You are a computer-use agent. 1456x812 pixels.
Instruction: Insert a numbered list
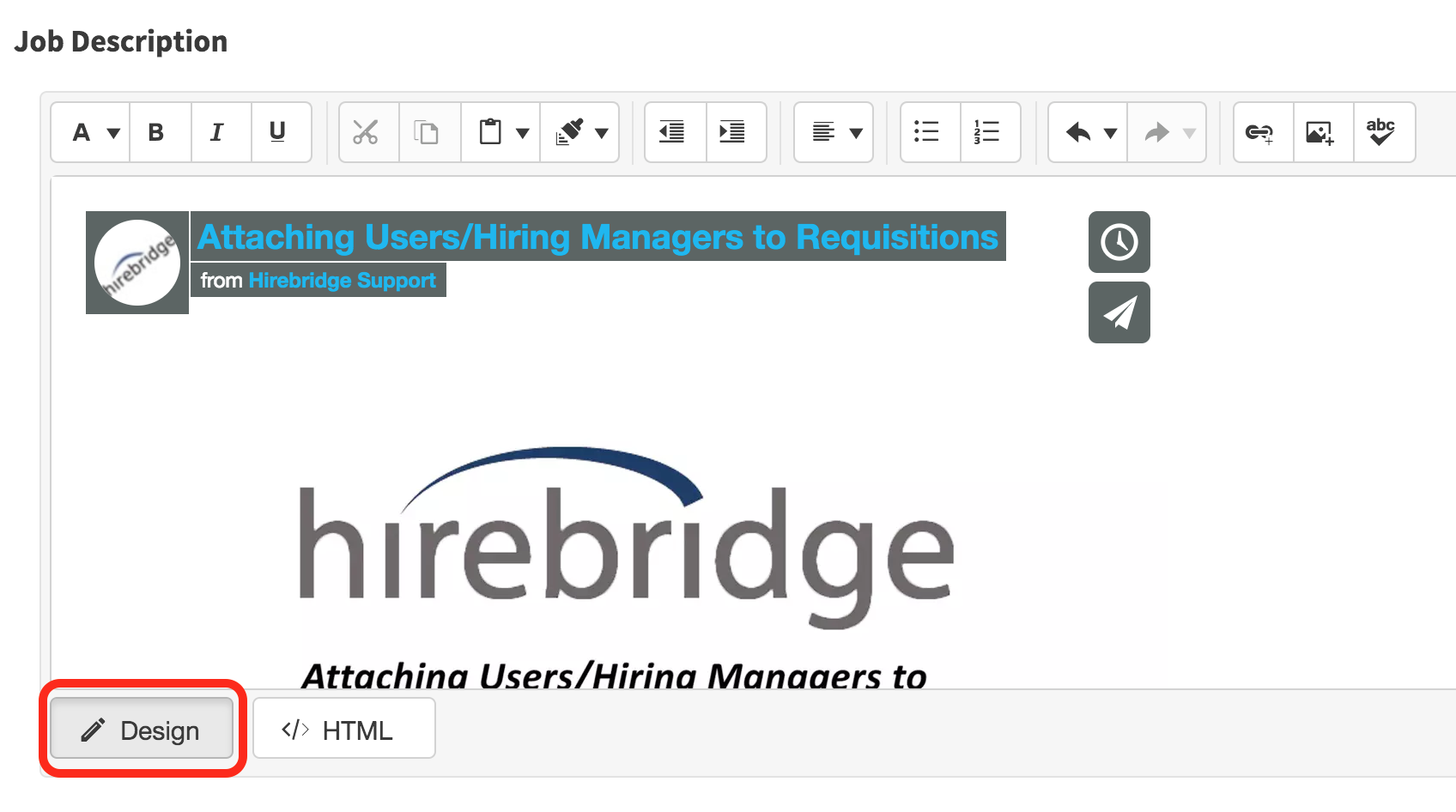click(987, 132)
